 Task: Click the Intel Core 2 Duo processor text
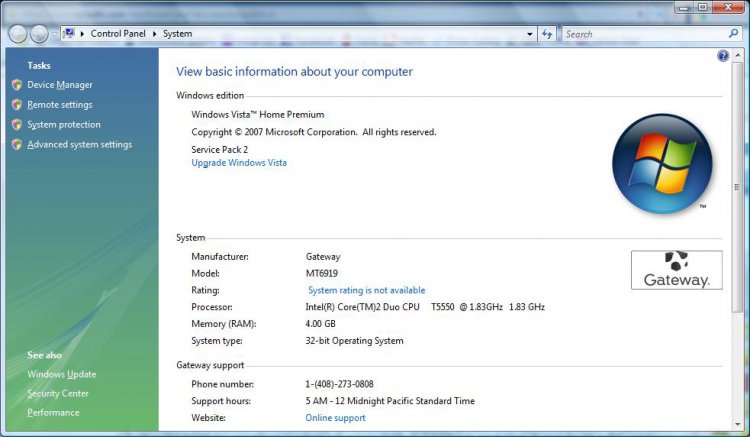pyautogui.click(x=425, y=307)
